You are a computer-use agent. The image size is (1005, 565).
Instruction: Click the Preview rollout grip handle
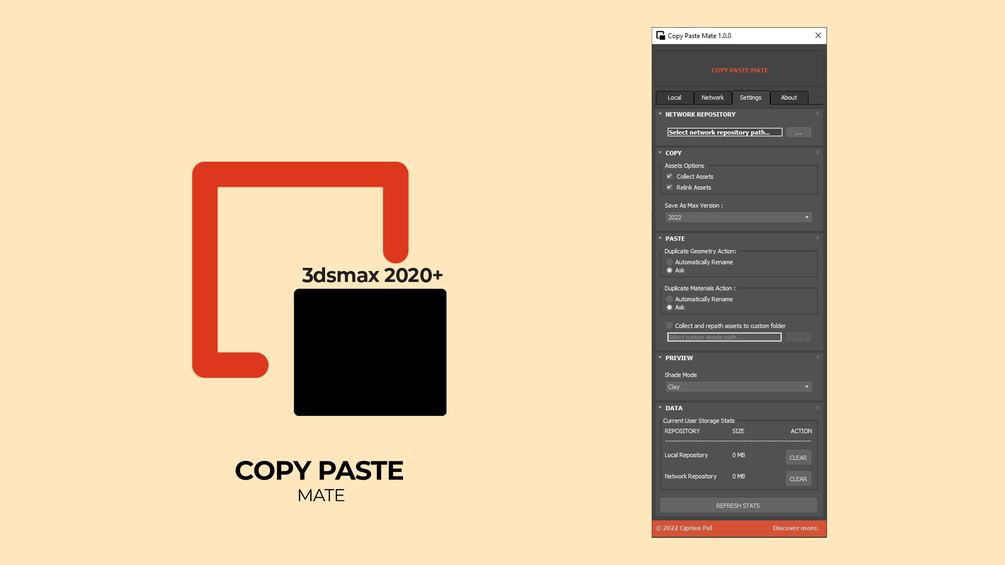pyautogui.click(x=817, y=357)
